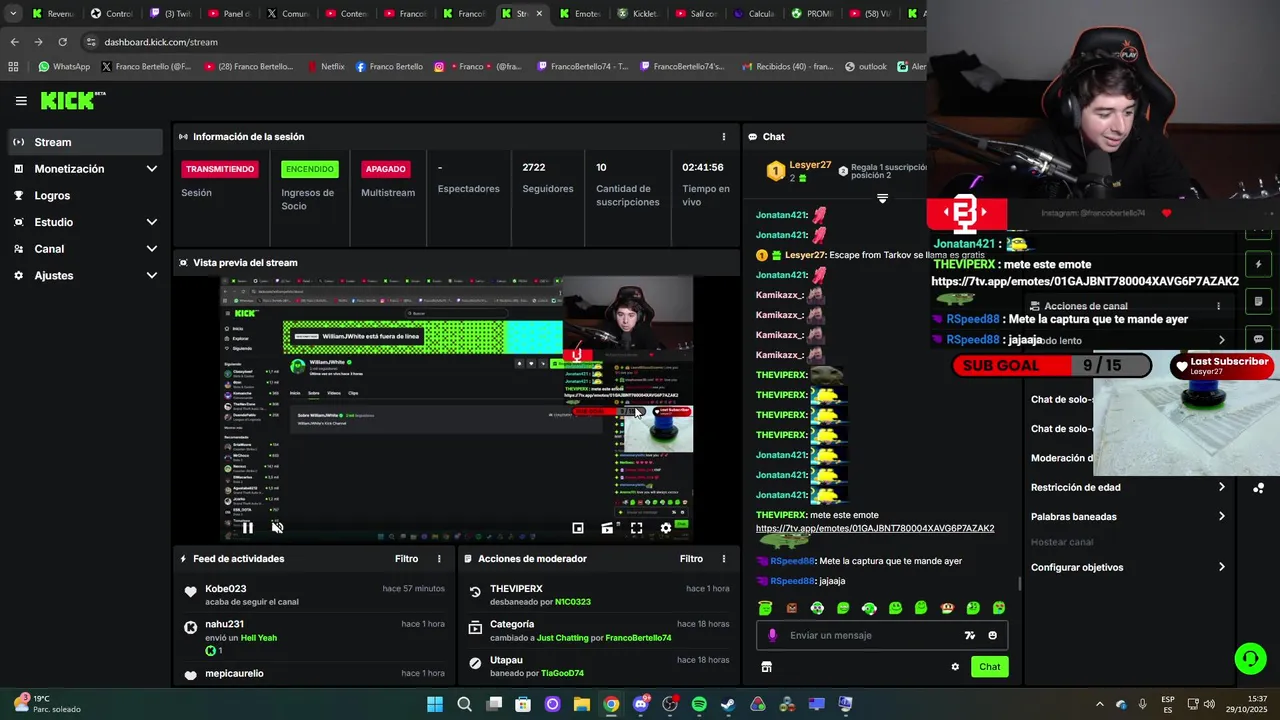1280x720 pixels.
Task: Show hidden system tray icons
Action: coord(1100,704)
